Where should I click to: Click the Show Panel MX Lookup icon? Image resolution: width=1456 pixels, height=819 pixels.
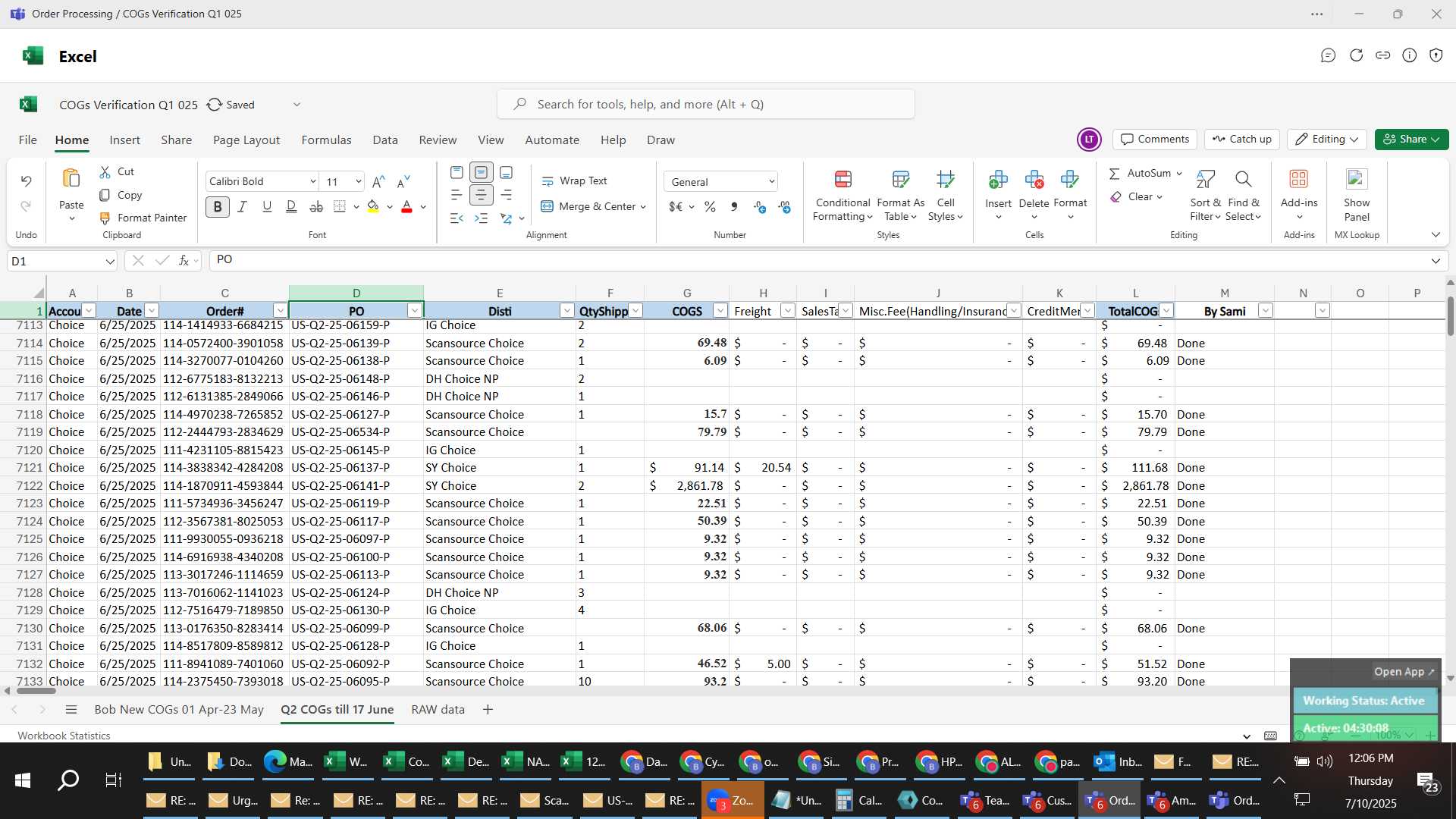[1357, 179]
